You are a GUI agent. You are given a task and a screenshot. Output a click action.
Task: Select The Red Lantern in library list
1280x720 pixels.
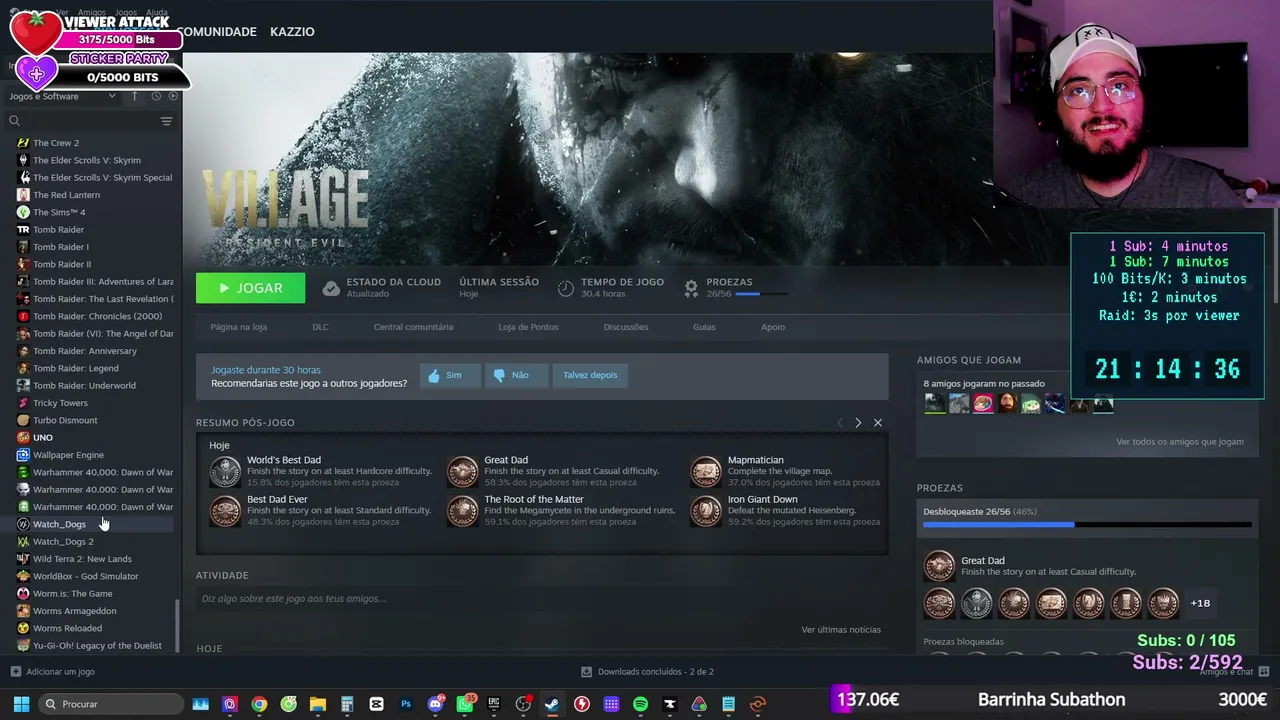click(x=66, y=195)
